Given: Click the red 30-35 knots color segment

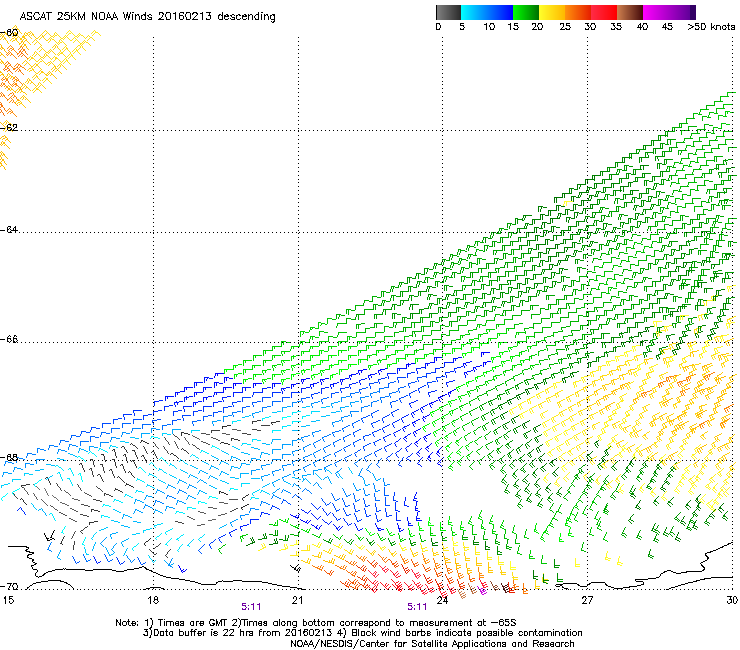Looking at the screenshot, I should pyautogui.click(x=604, y=12).
